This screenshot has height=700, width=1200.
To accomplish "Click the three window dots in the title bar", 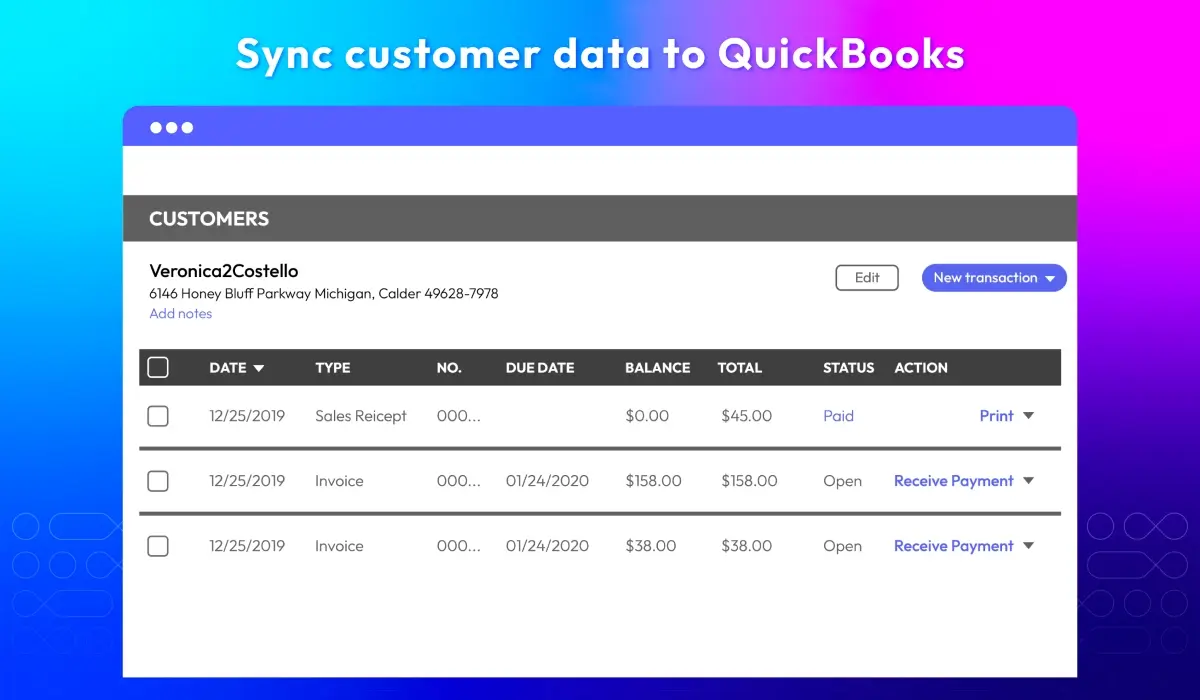I will [x=171, y=128].
